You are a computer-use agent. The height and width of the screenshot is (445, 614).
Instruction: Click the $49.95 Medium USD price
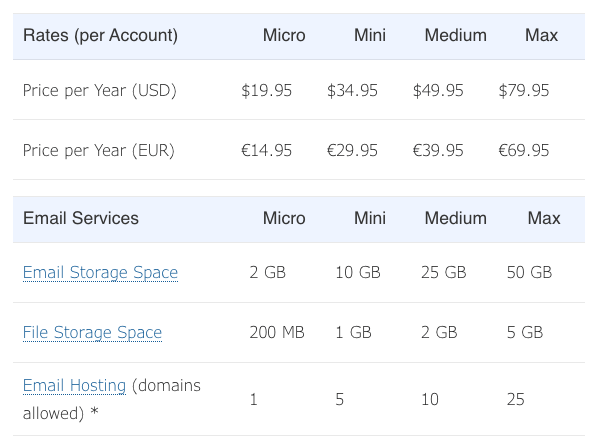pyautogui.click(x=438, y=90)
